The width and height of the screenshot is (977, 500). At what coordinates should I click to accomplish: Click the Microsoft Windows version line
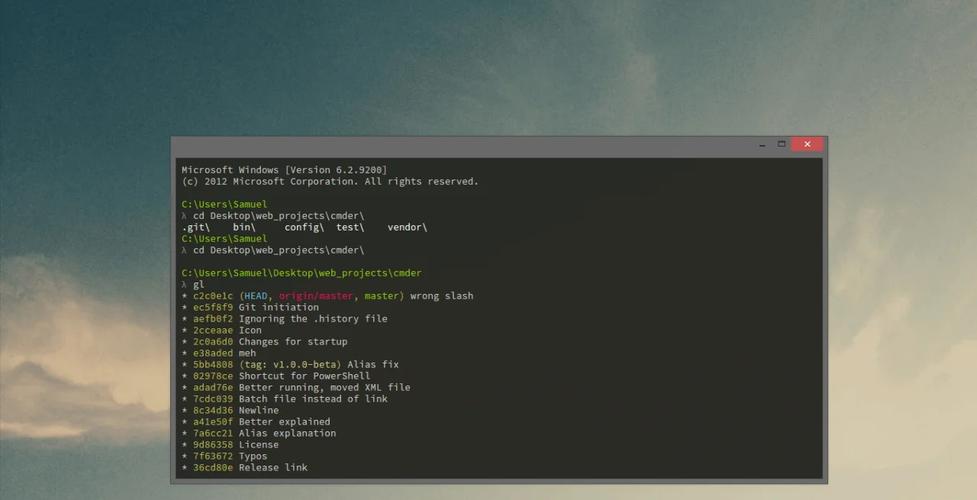coord(284,170)
